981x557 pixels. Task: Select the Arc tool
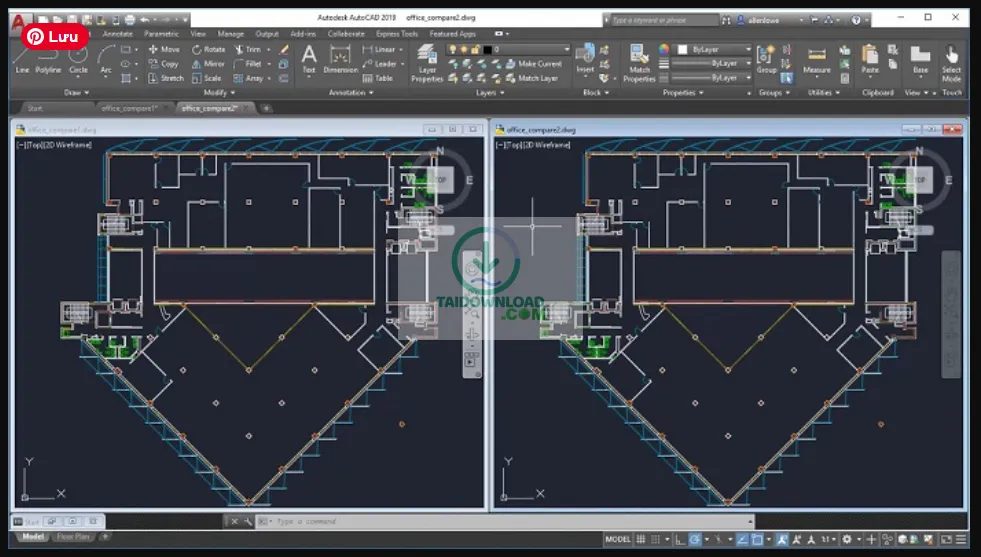click(x=106, y=63)
